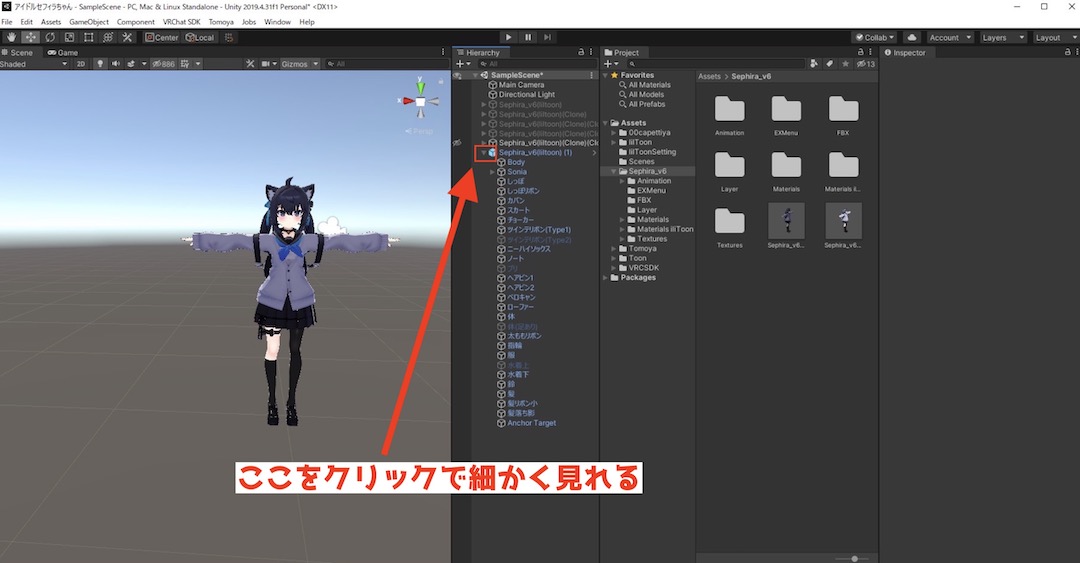The height and width of the screenshot is (563, 1080).
Task: Toggle grid snapping icon next to Local
Action: (229, 37)
